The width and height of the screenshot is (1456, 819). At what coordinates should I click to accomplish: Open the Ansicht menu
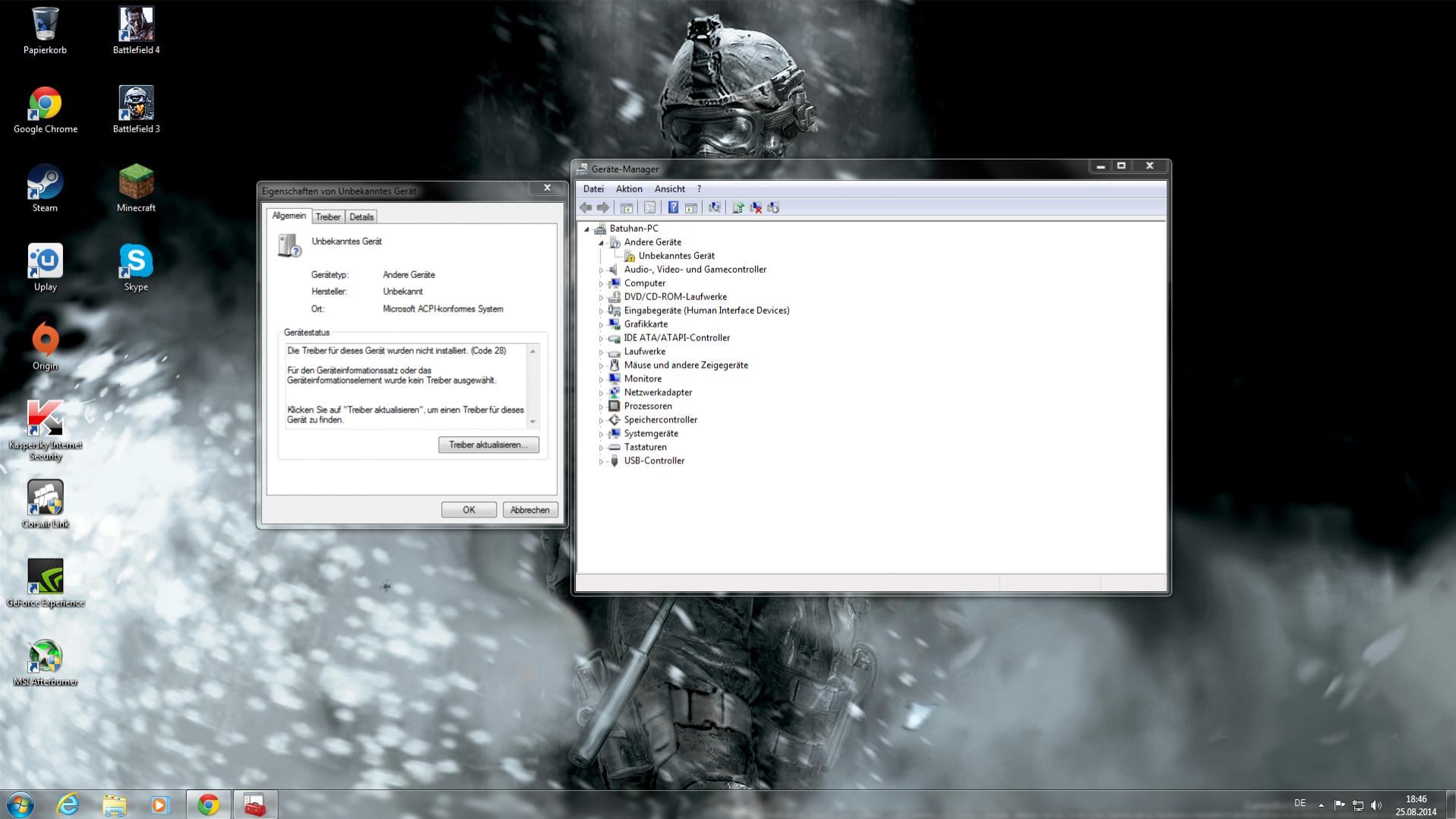coord(670,188)
